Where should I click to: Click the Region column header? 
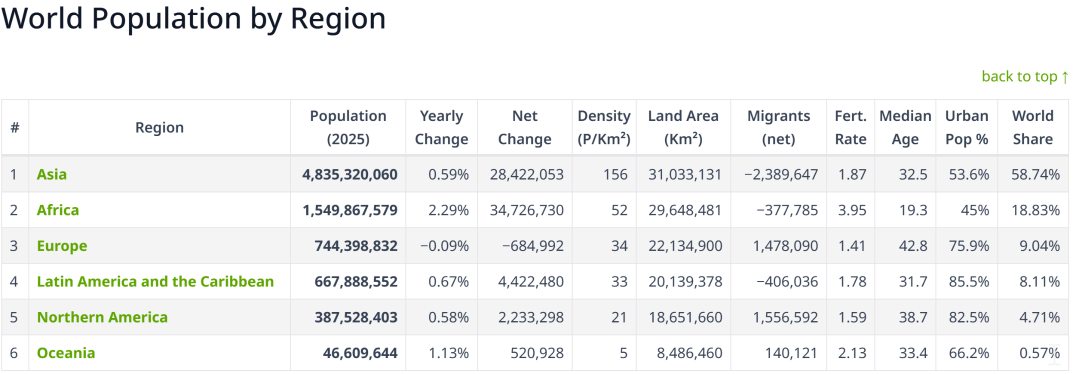click(159, 128)
